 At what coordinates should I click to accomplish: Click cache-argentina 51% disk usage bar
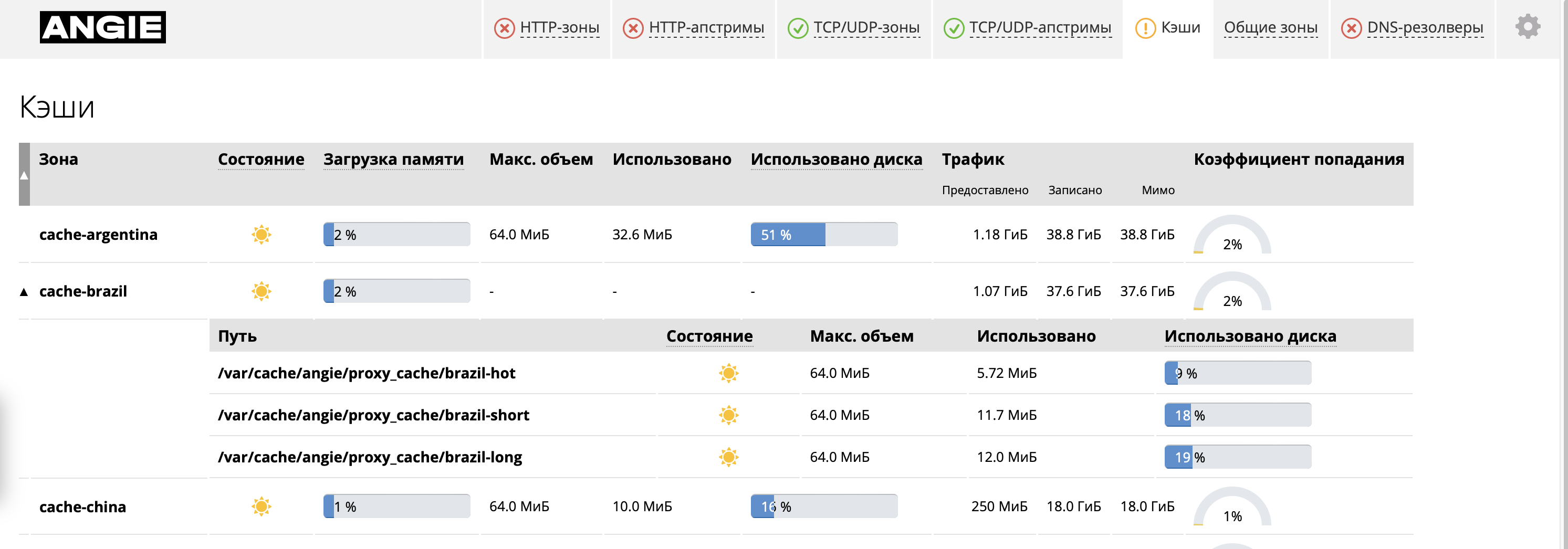[823, 234]
